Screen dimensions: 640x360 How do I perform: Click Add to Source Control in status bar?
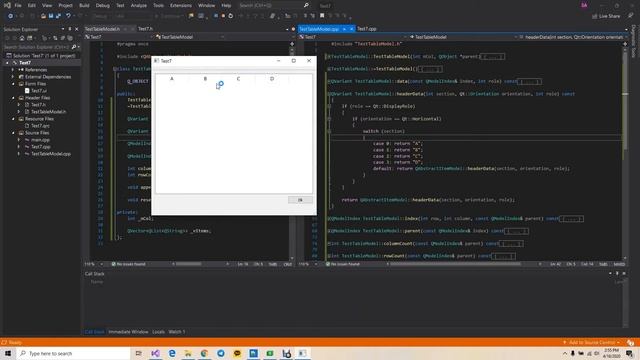coord(591,342)
